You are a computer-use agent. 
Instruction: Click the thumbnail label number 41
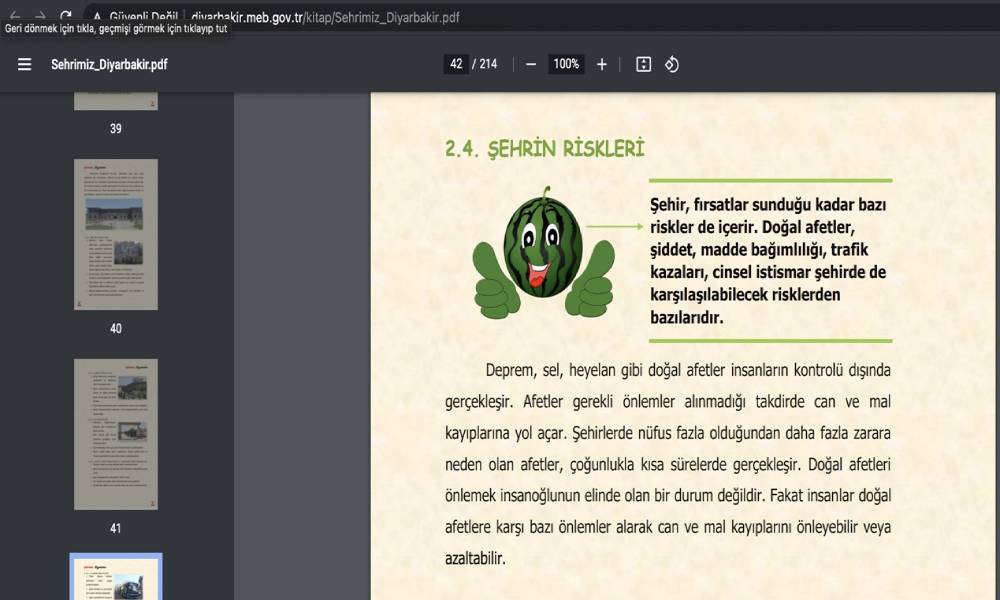(115, 528)
